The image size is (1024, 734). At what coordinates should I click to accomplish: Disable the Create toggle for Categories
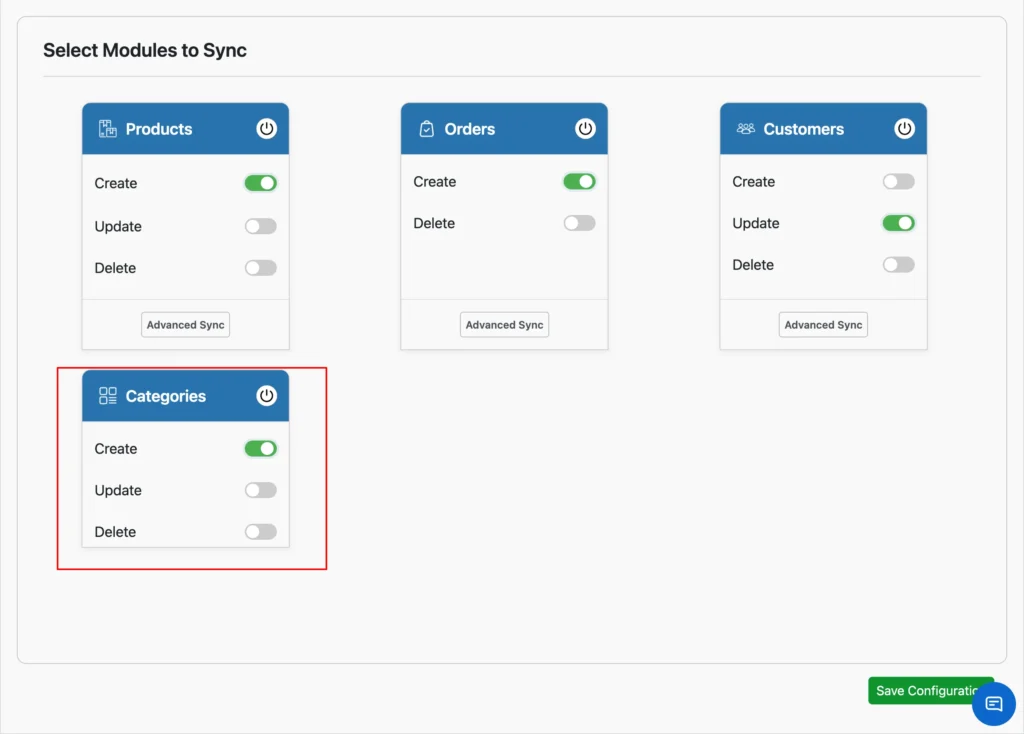click(x=260, y=448)
